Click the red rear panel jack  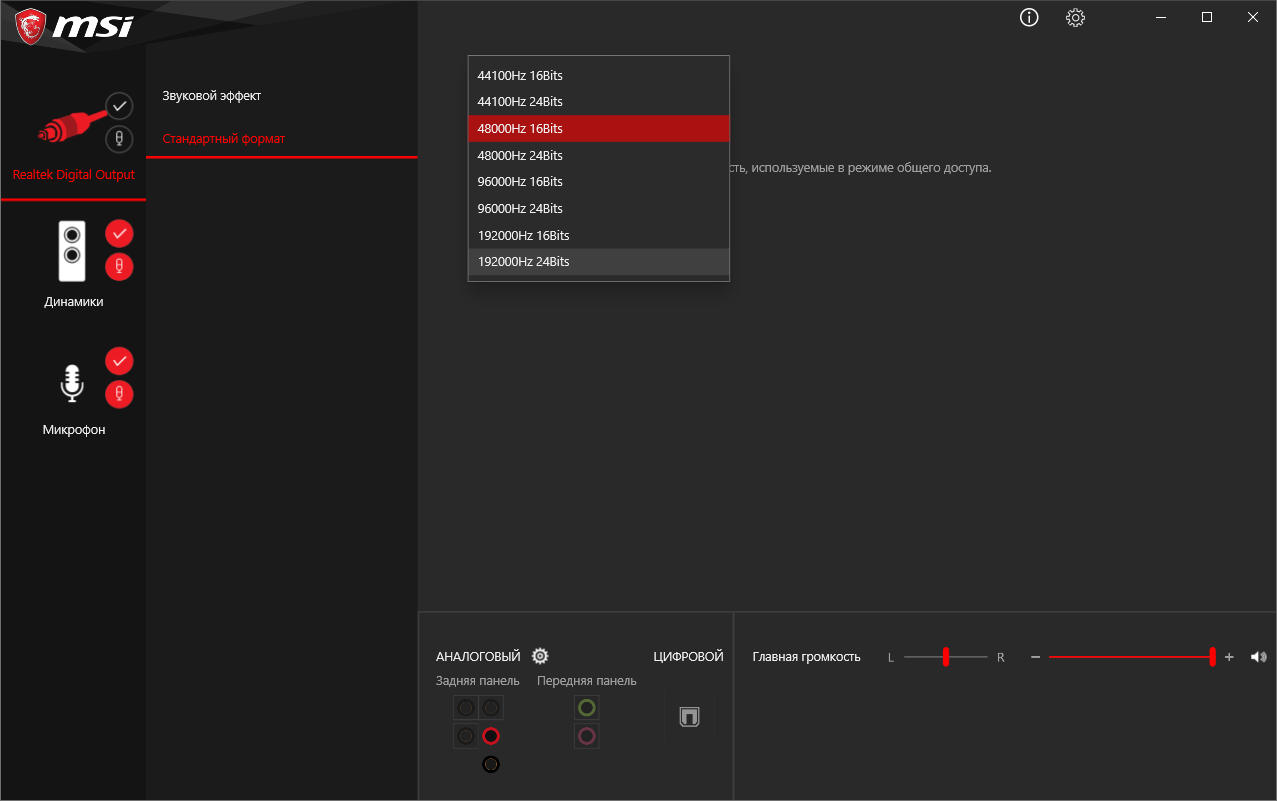point(490,737)
